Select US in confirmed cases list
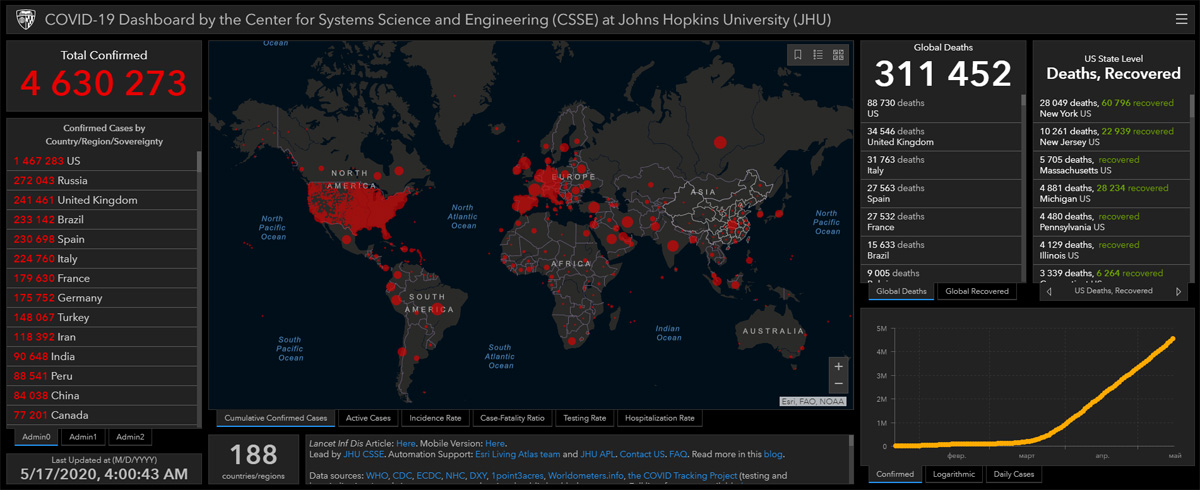 point(103,161)
